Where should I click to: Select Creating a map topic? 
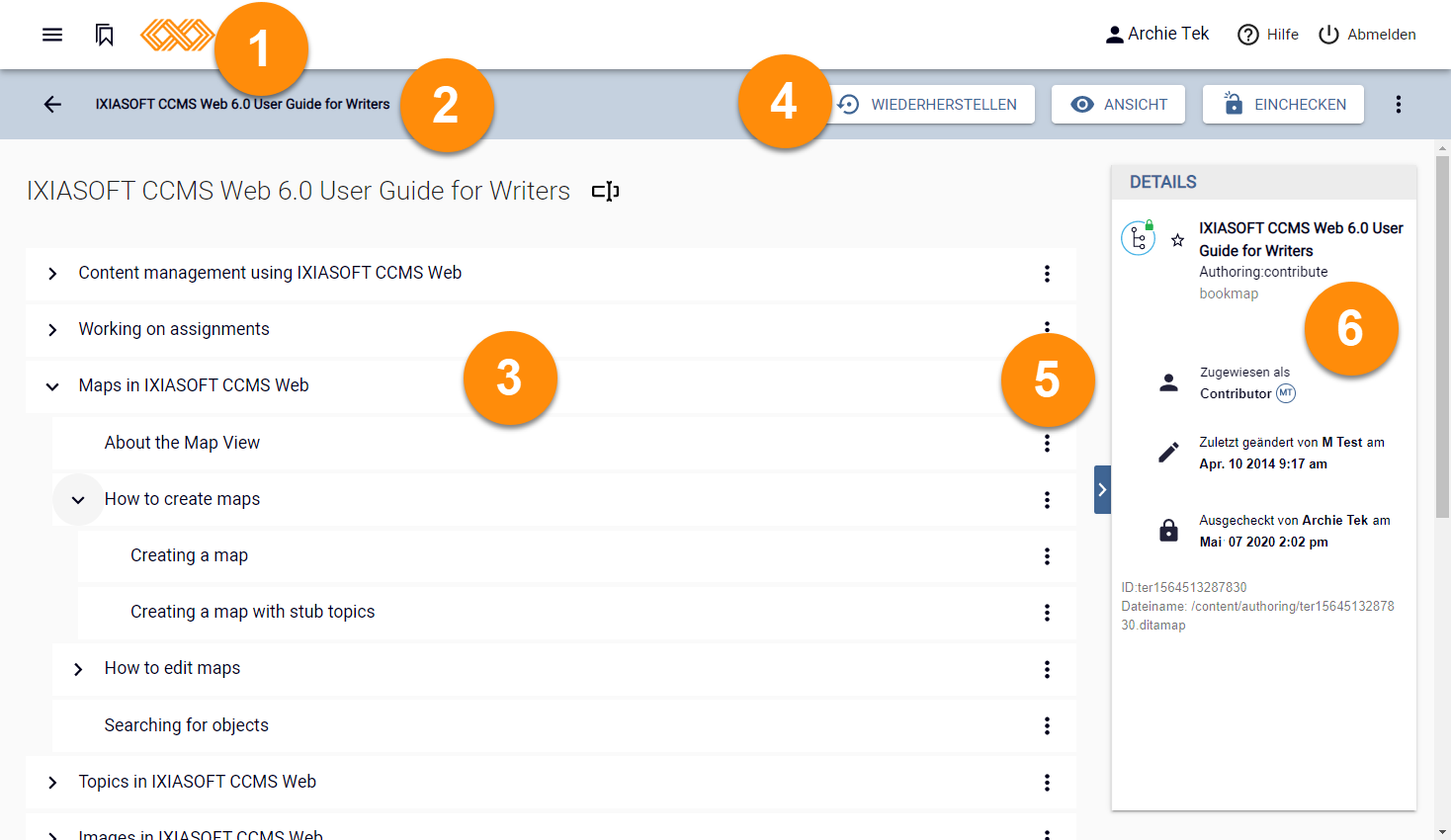(x=189, y=555)
